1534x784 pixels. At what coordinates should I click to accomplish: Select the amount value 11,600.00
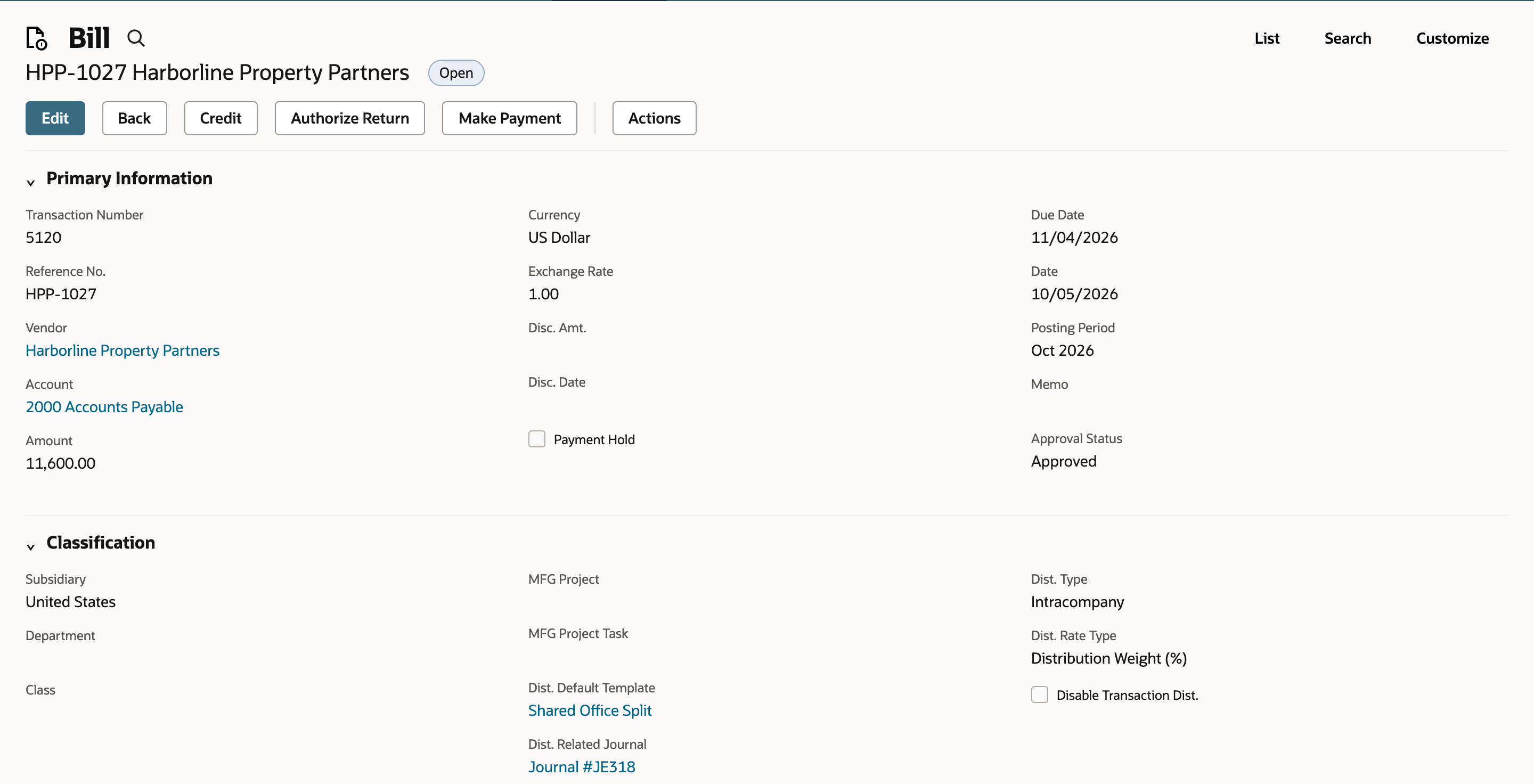click(60, 463)
